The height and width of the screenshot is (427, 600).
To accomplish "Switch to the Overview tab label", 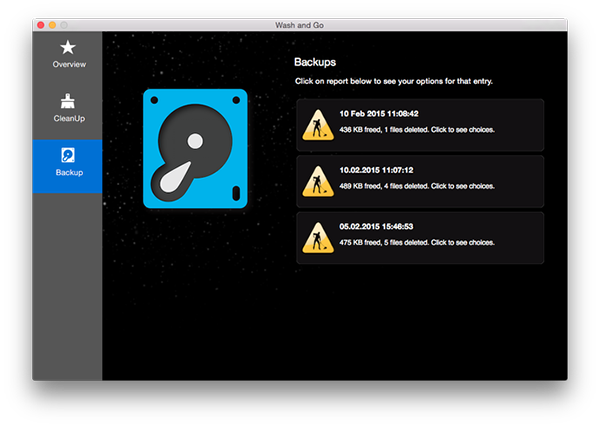I will click(x=69, y=64).
